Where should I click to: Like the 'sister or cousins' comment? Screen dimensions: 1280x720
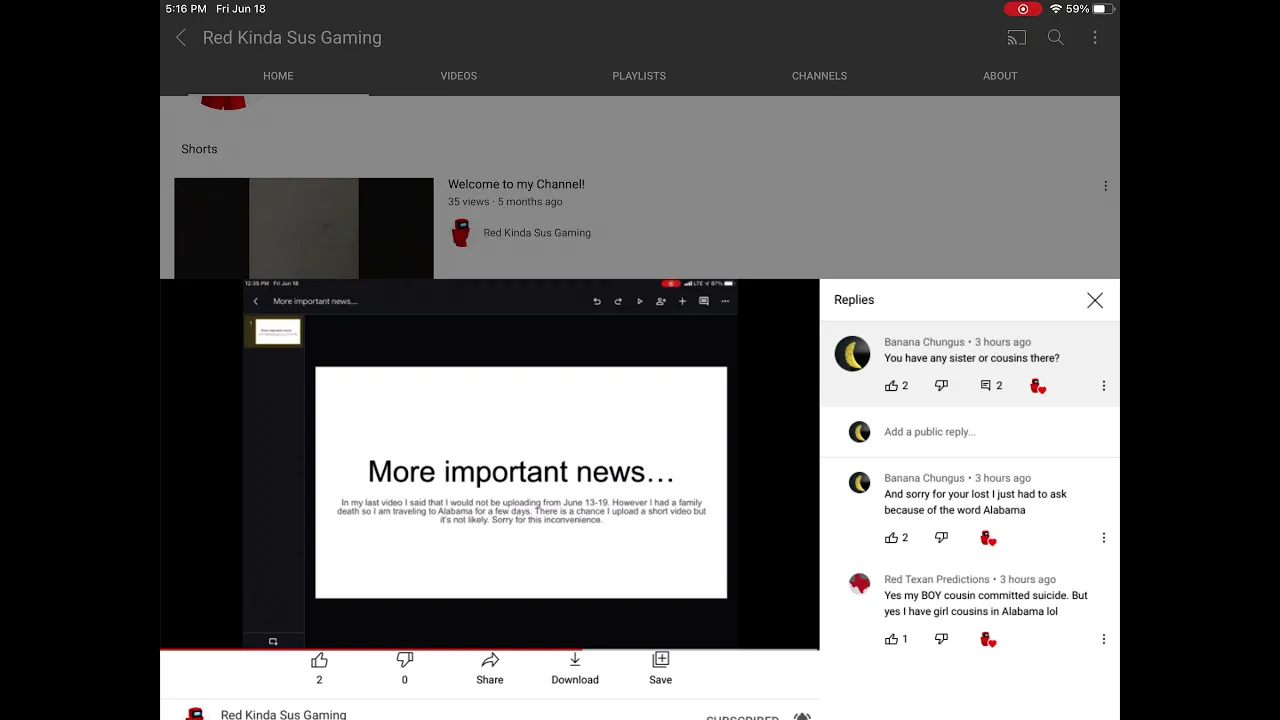click(891, 386)
